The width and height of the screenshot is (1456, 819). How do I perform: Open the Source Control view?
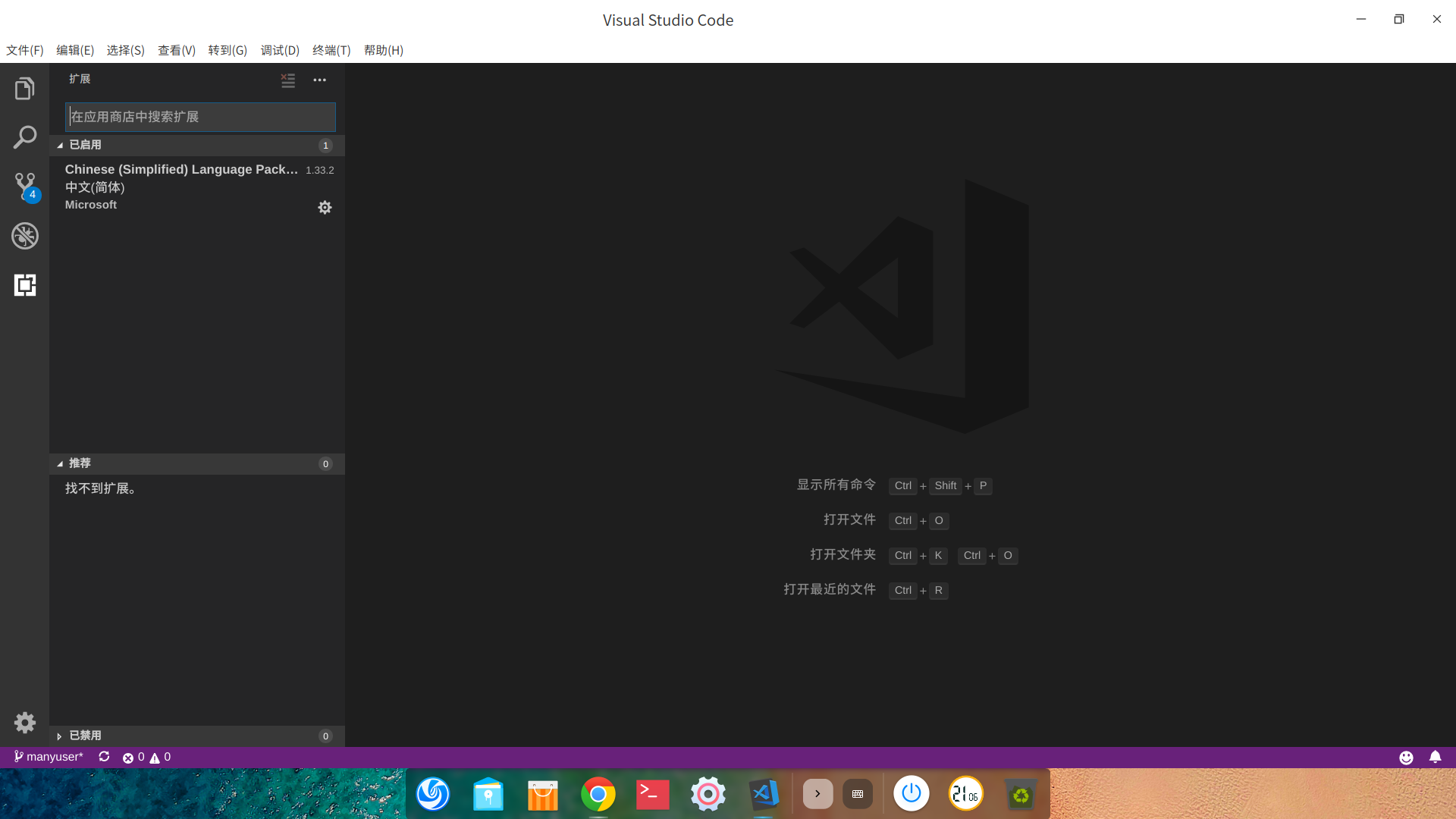click(24, 187)
